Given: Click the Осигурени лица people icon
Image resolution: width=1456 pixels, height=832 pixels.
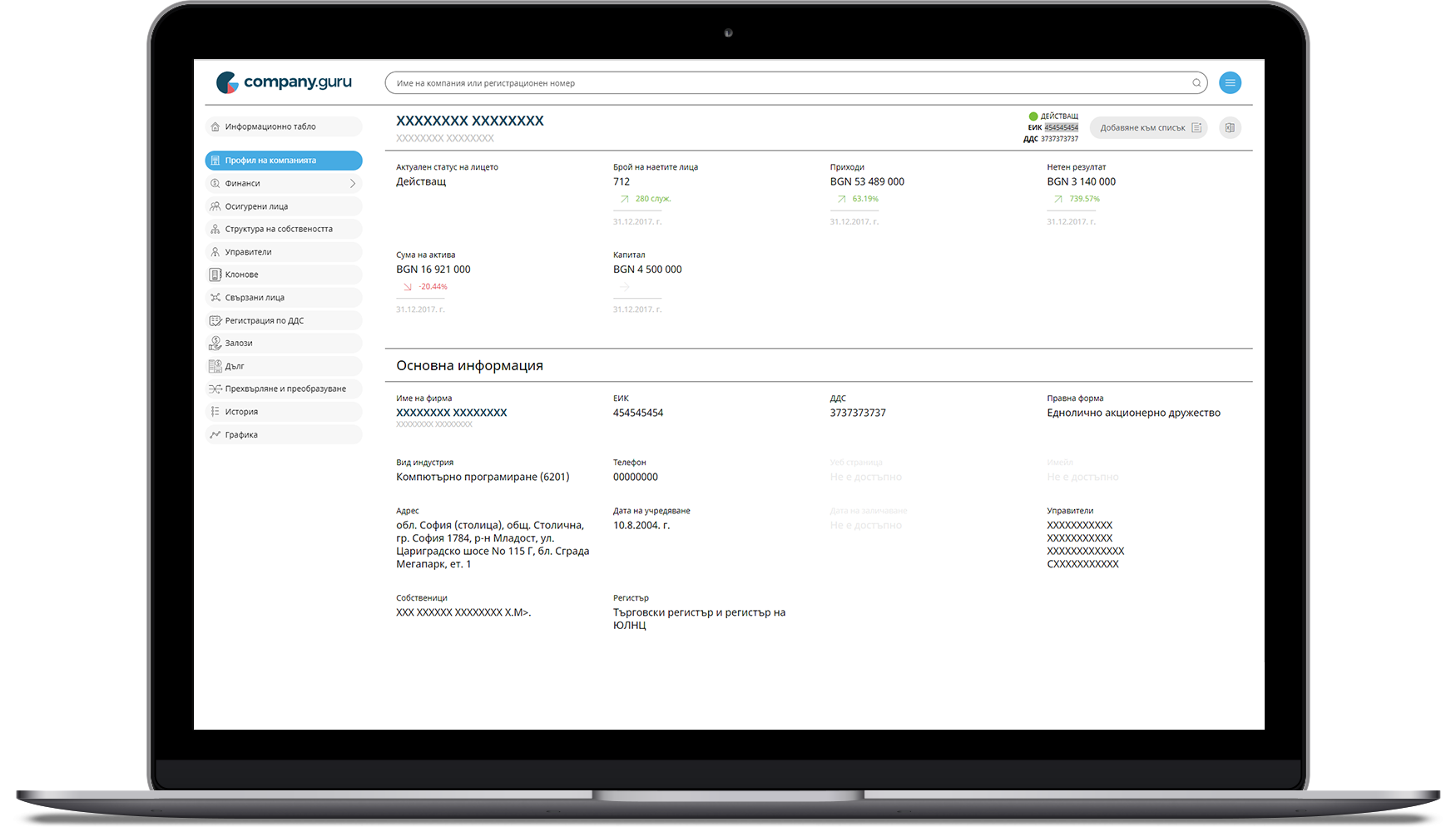Looking at the screenshot, I should (x=215, y=206).
